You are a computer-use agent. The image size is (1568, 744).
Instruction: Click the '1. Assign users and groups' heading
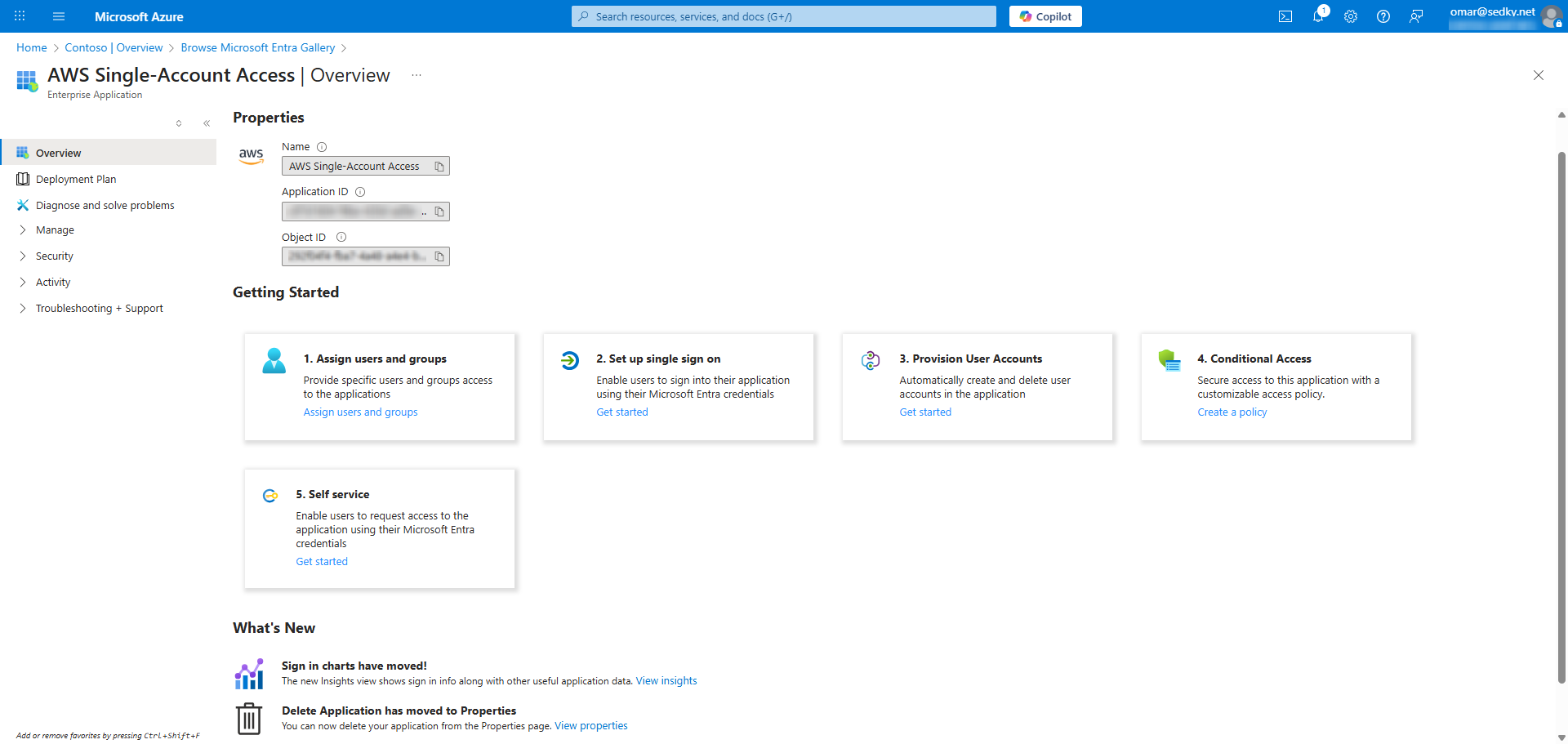pos(375,359)
